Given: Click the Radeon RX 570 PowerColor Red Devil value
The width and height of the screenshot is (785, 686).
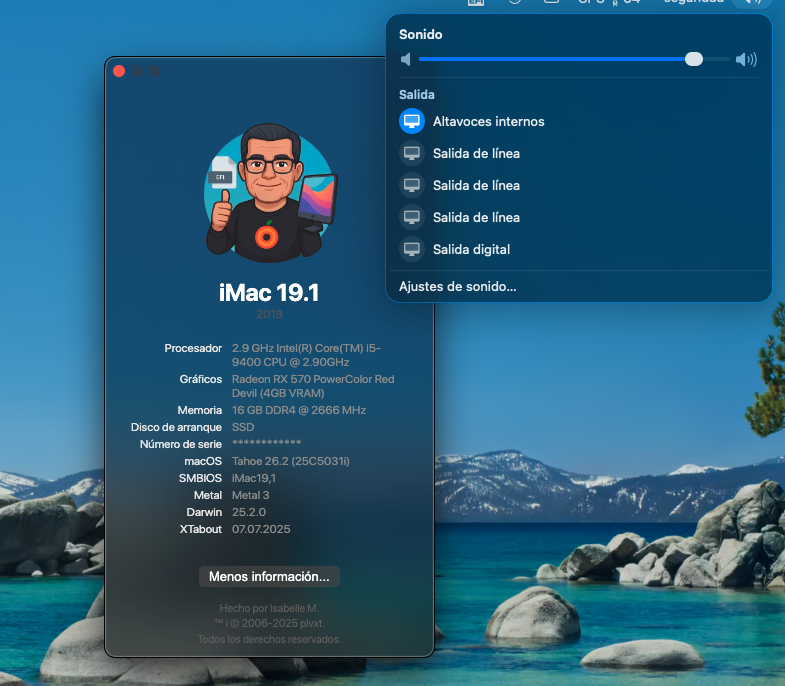Looking at the screenshot, I should tap(313, 386).
